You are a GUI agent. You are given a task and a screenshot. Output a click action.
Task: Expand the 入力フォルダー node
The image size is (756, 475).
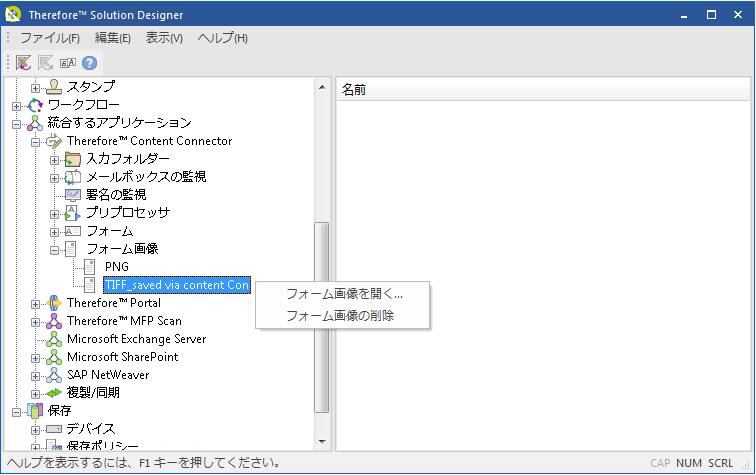pos(54,160)
